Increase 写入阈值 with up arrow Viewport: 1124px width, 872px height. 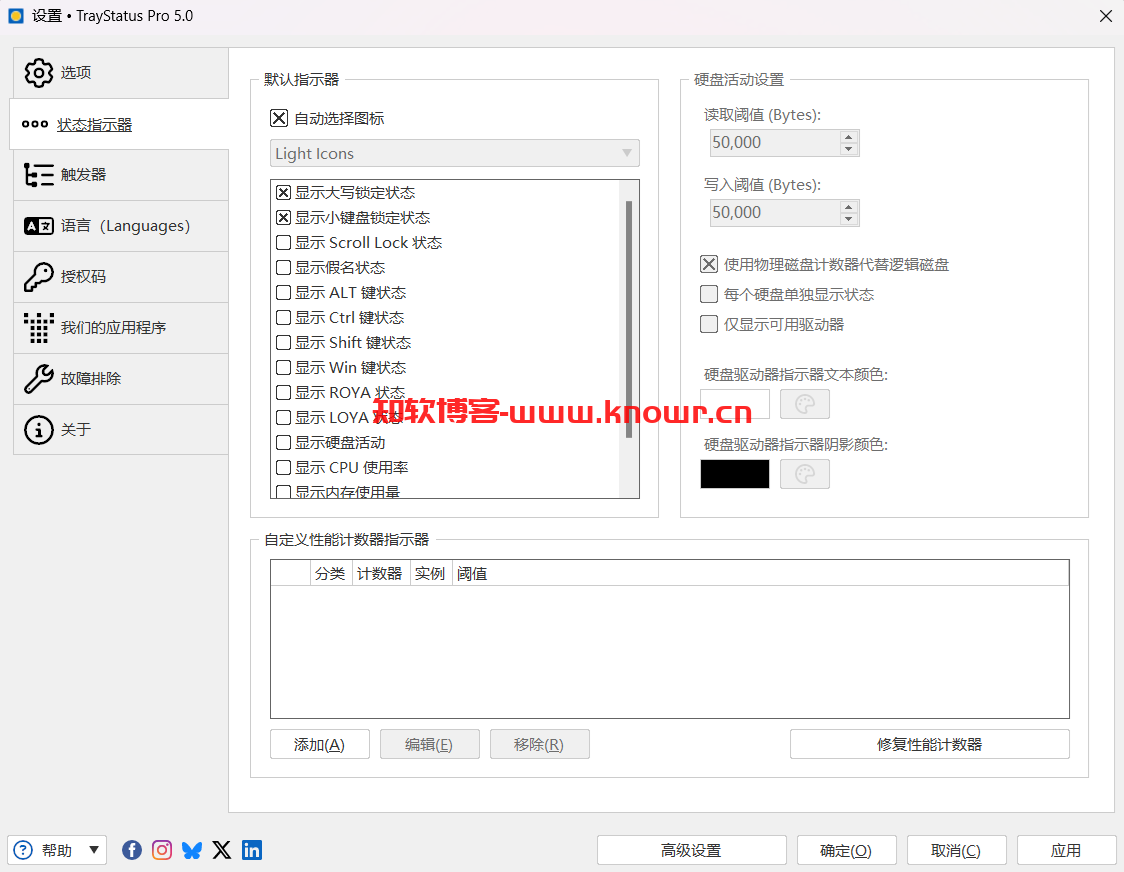click(x=849, y=207)
